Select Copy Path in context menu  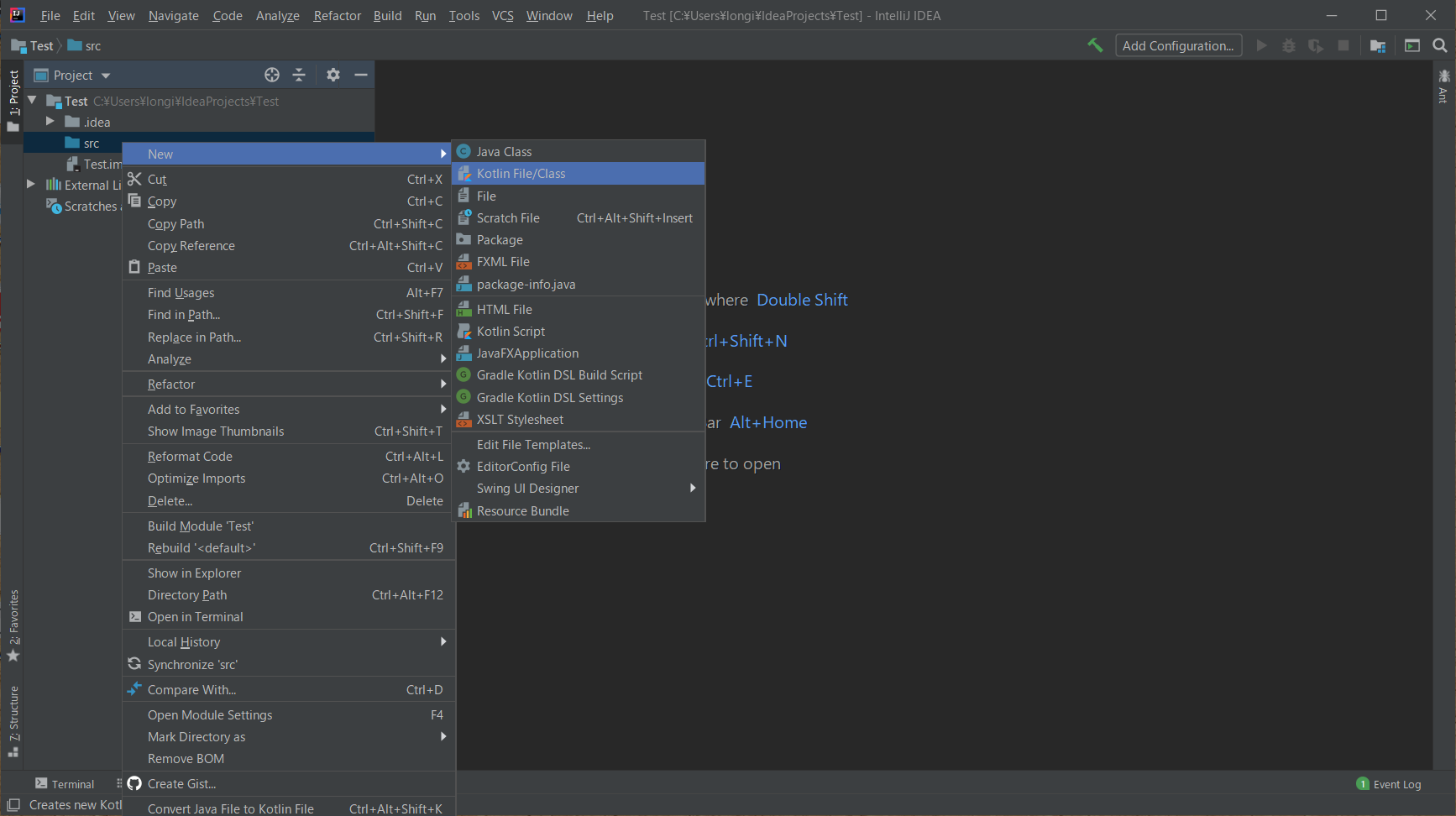pyautogui.click(x=289, y=223)
